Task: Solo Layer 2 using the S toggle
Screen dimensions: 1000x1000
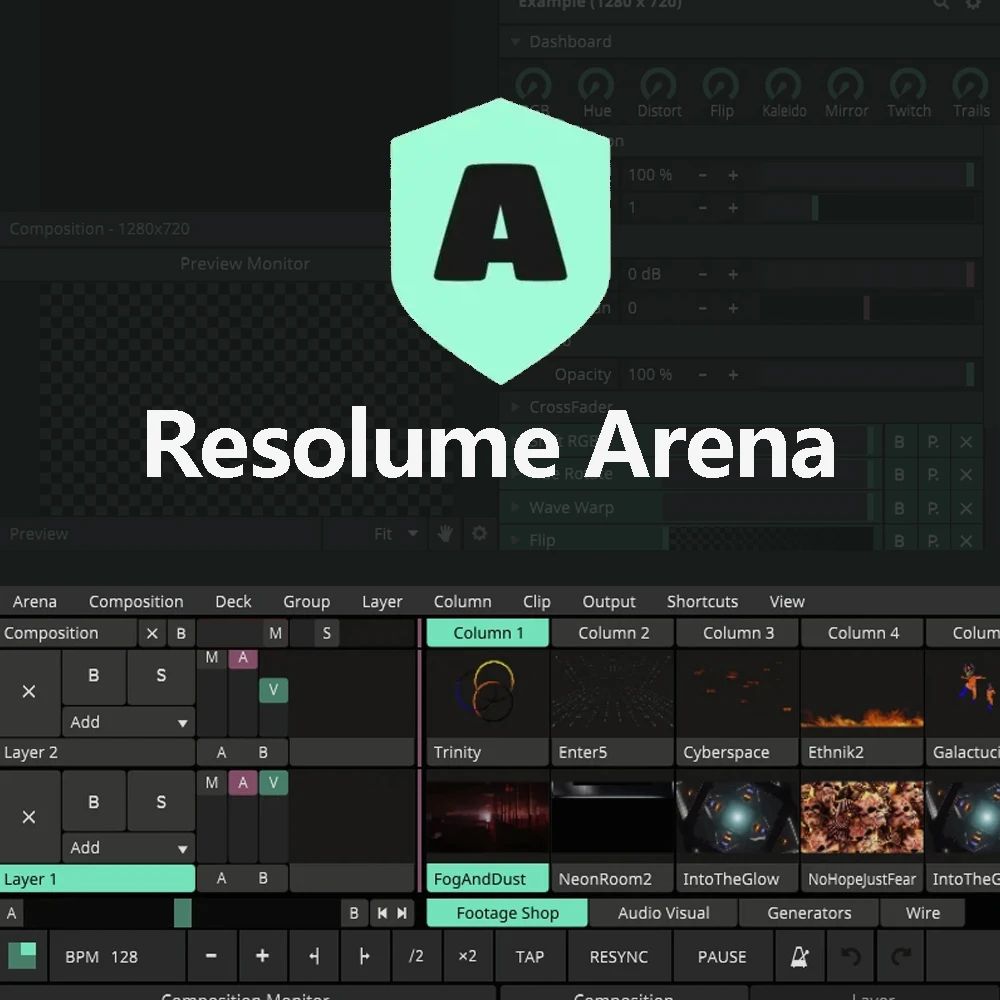Action: (x=161, y=677)
